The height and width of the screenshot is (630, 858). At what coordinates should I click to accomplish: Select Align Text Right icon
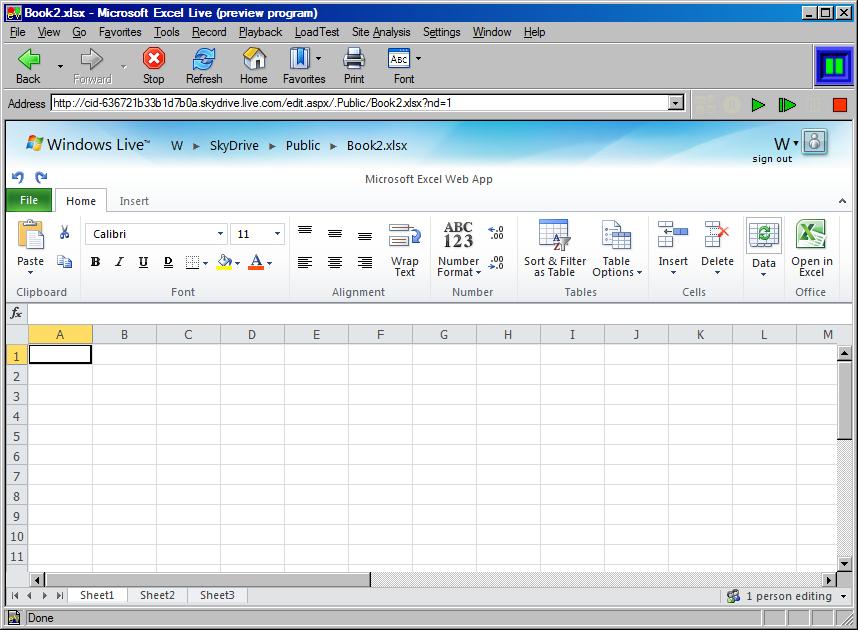pos(365,263)
